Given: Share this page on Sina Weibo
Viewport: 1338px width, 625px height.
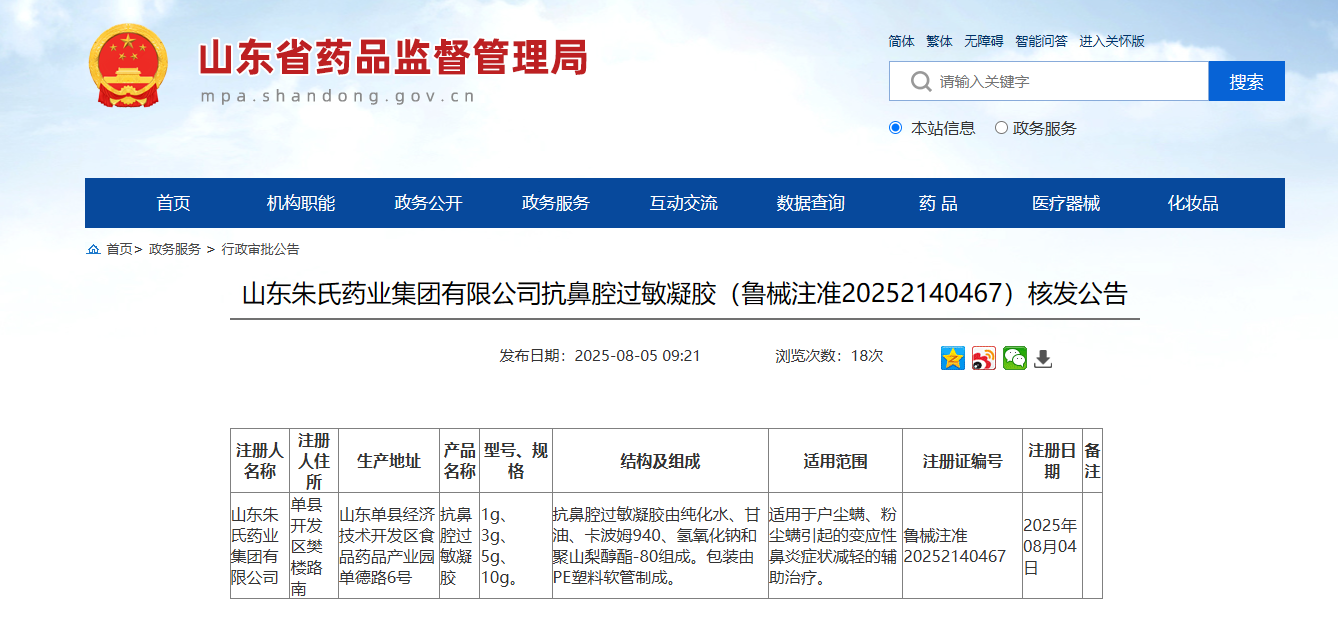Looking at the screenshot, I should click(x=984, y=358).
